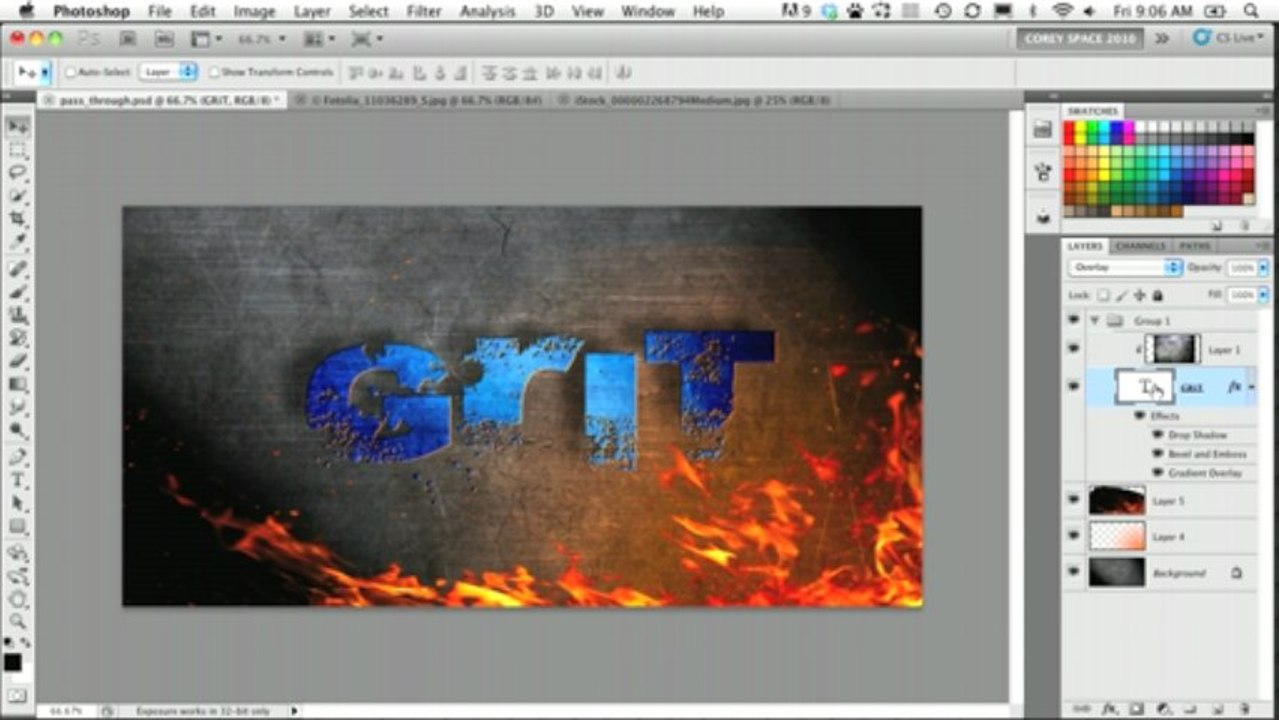Select the Brush tool
The height and width of the screenshot is (720, 1279).
[17, 292]
